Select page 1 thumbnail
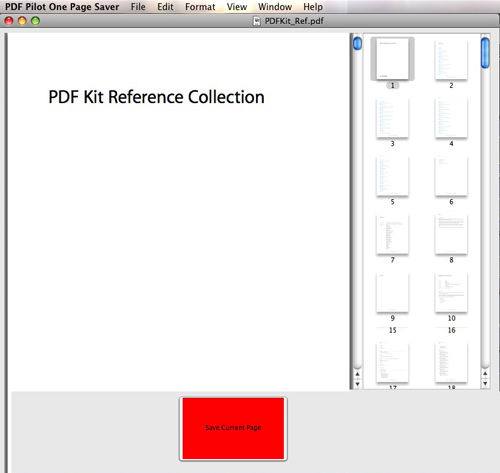This screenshot has width=500, height=473. click(392, 59)
